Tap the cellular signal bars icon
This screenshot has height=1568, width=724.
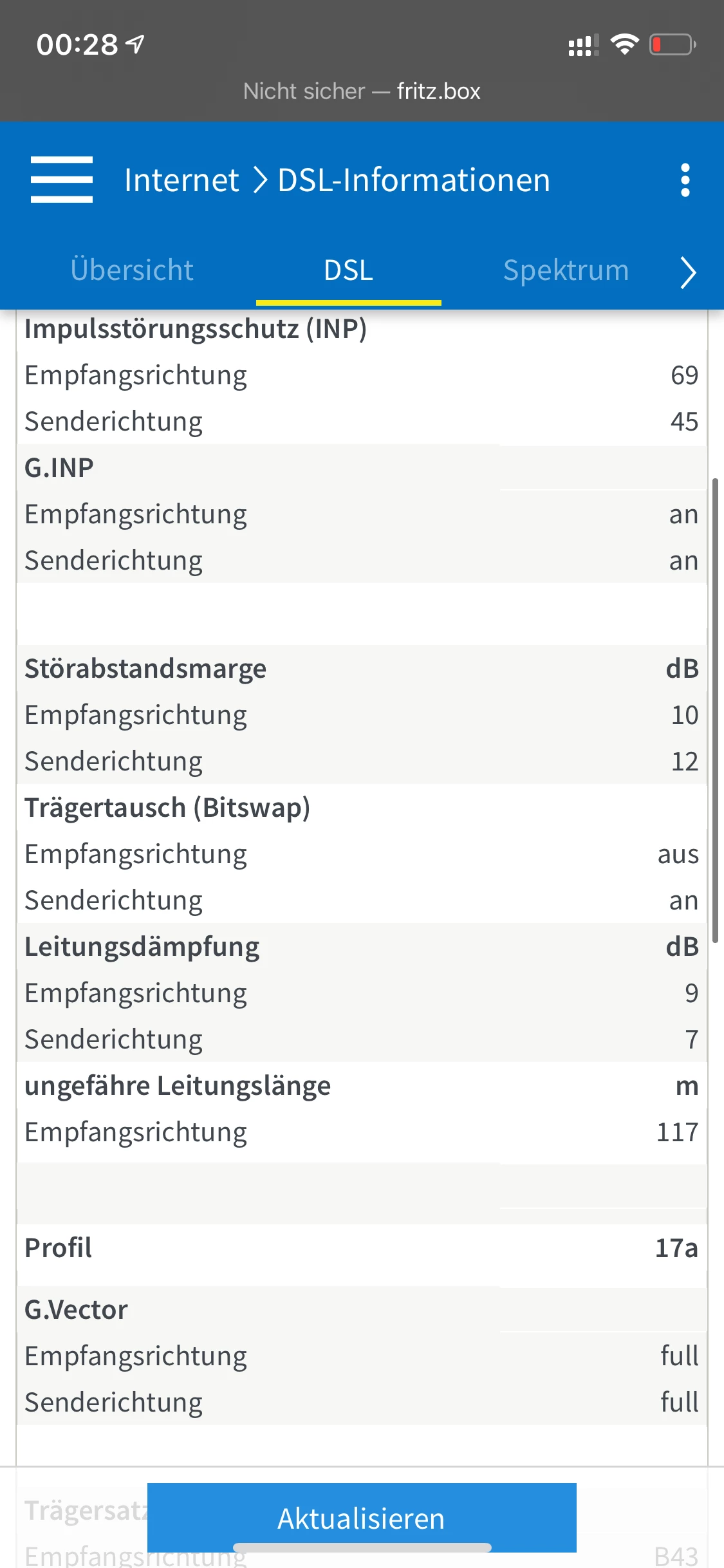584,45
